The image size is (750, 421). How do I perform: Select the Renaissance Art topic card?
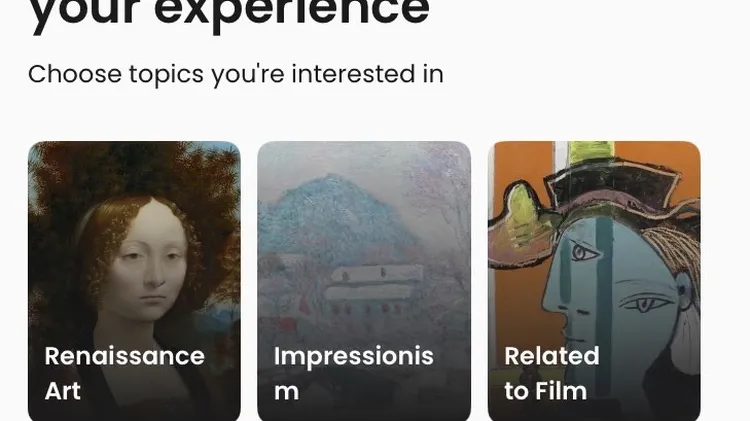tap(134, 281)
